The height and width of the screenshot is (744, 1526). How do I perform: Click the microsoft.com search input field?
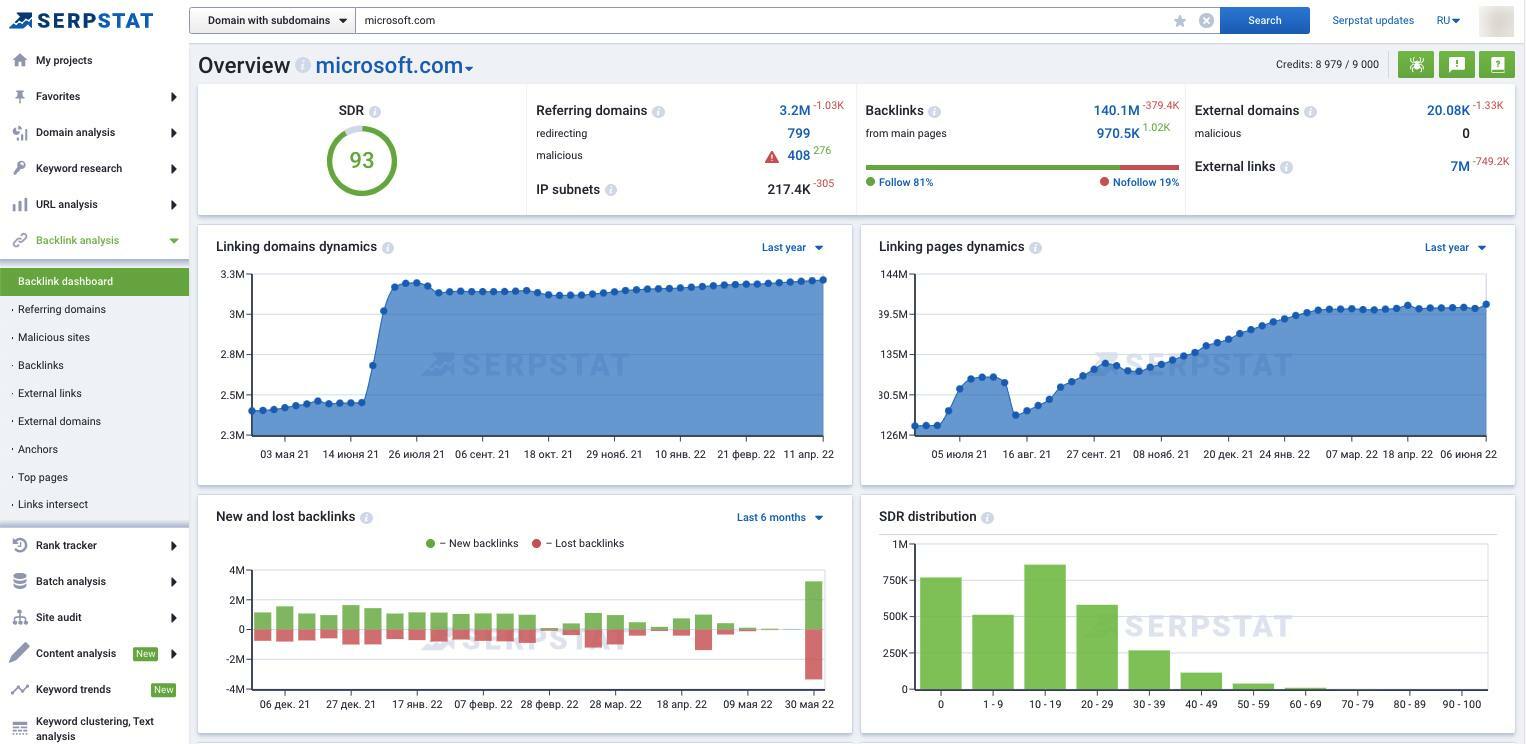coord(765,20)
